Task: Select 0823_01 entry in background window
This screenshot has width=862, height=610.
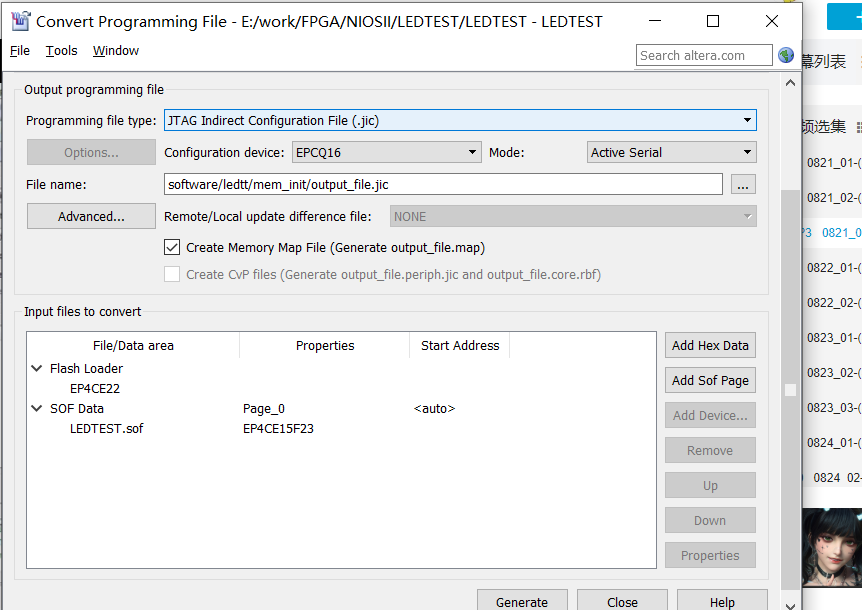Action: pos(833,337)
